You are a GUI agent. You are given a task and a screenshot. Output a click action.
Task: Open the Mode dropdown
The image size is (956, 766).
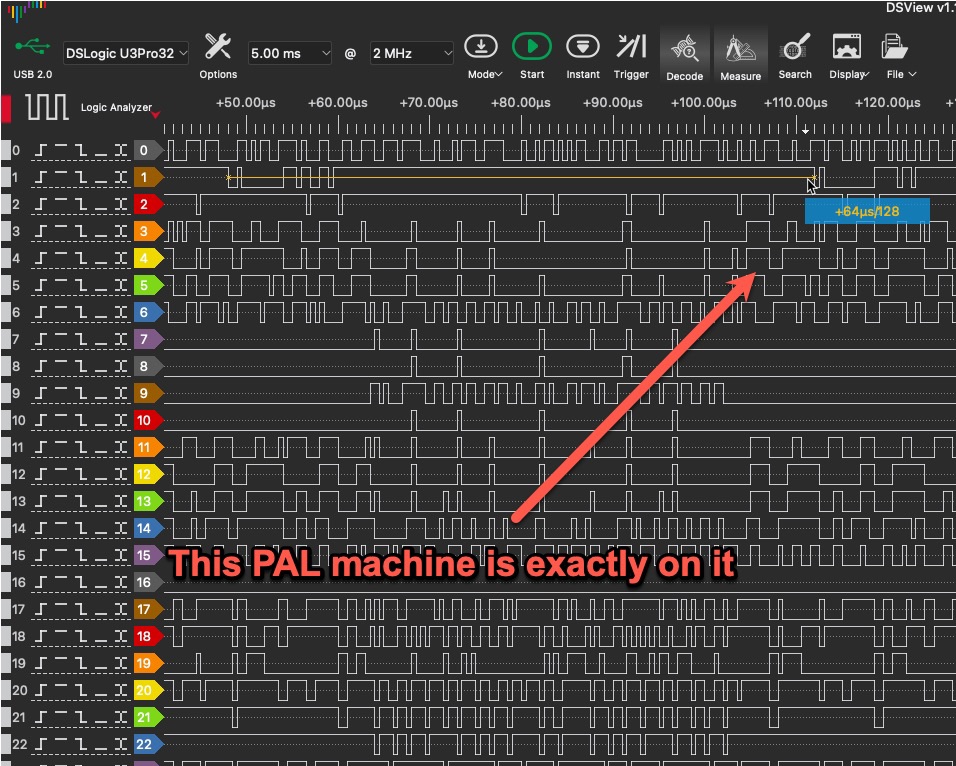click(484, 48)
